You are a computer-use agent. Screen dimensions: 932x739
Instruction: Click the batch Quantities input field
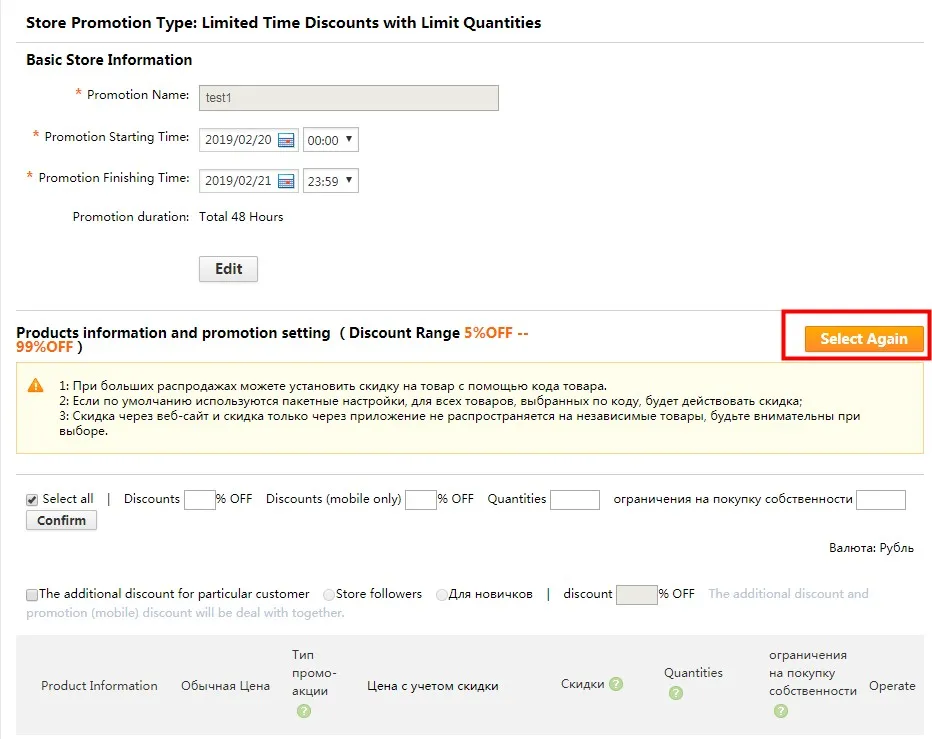[575, 499]
